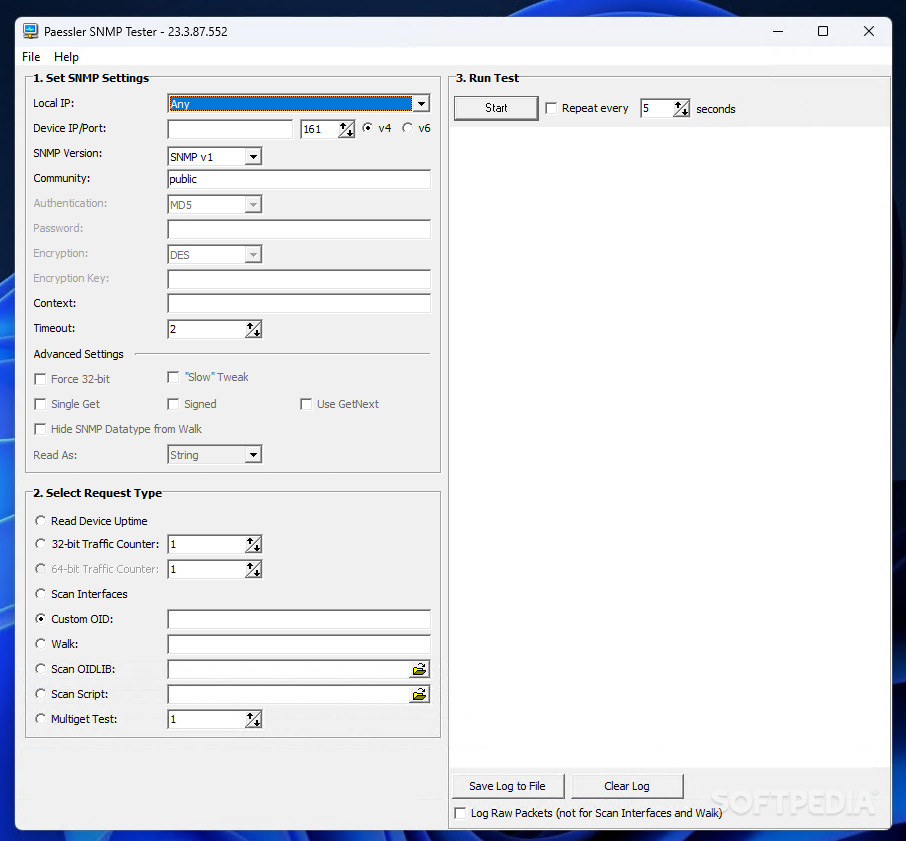Screen dimensions: 906x841
Task: Minimize the SNMP Tester window
Action: pyautogui.click(x=778, y=31)
